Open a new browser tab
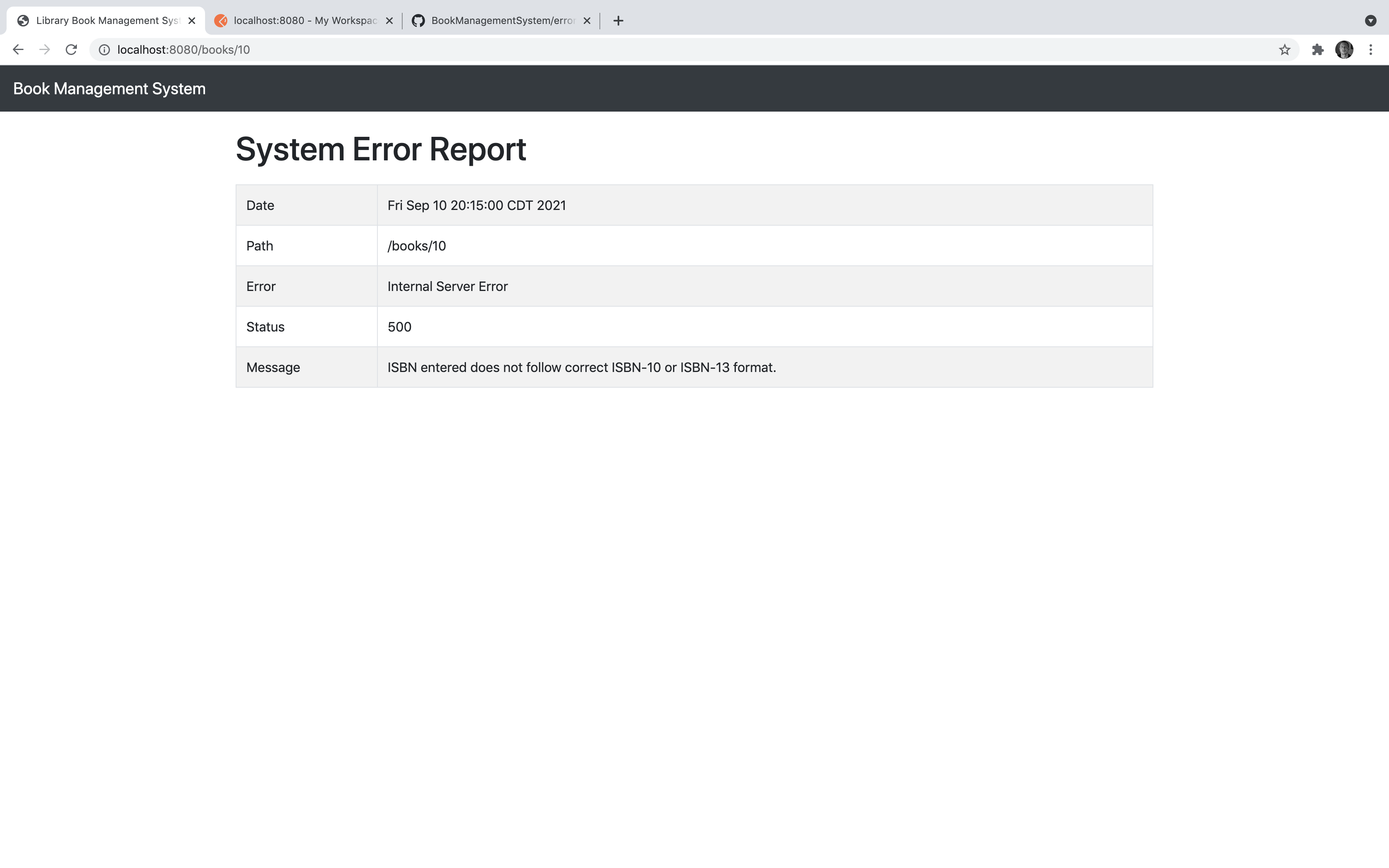The width and height of the screenshot is (1389, 868). pos(618,21)
